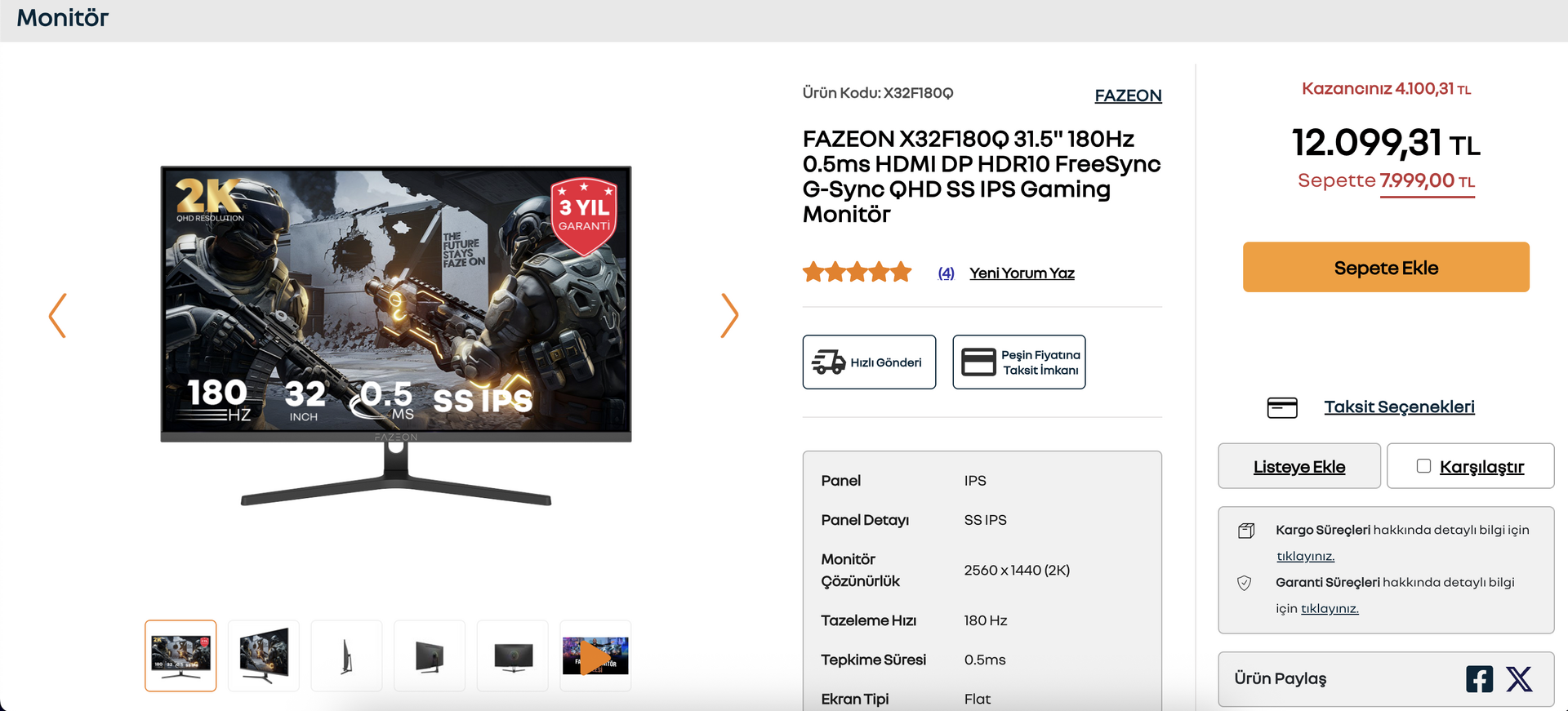Show previous product image with left chevron
The width and height of the screenshot is (1568, 711).
[x=57, y=315]
